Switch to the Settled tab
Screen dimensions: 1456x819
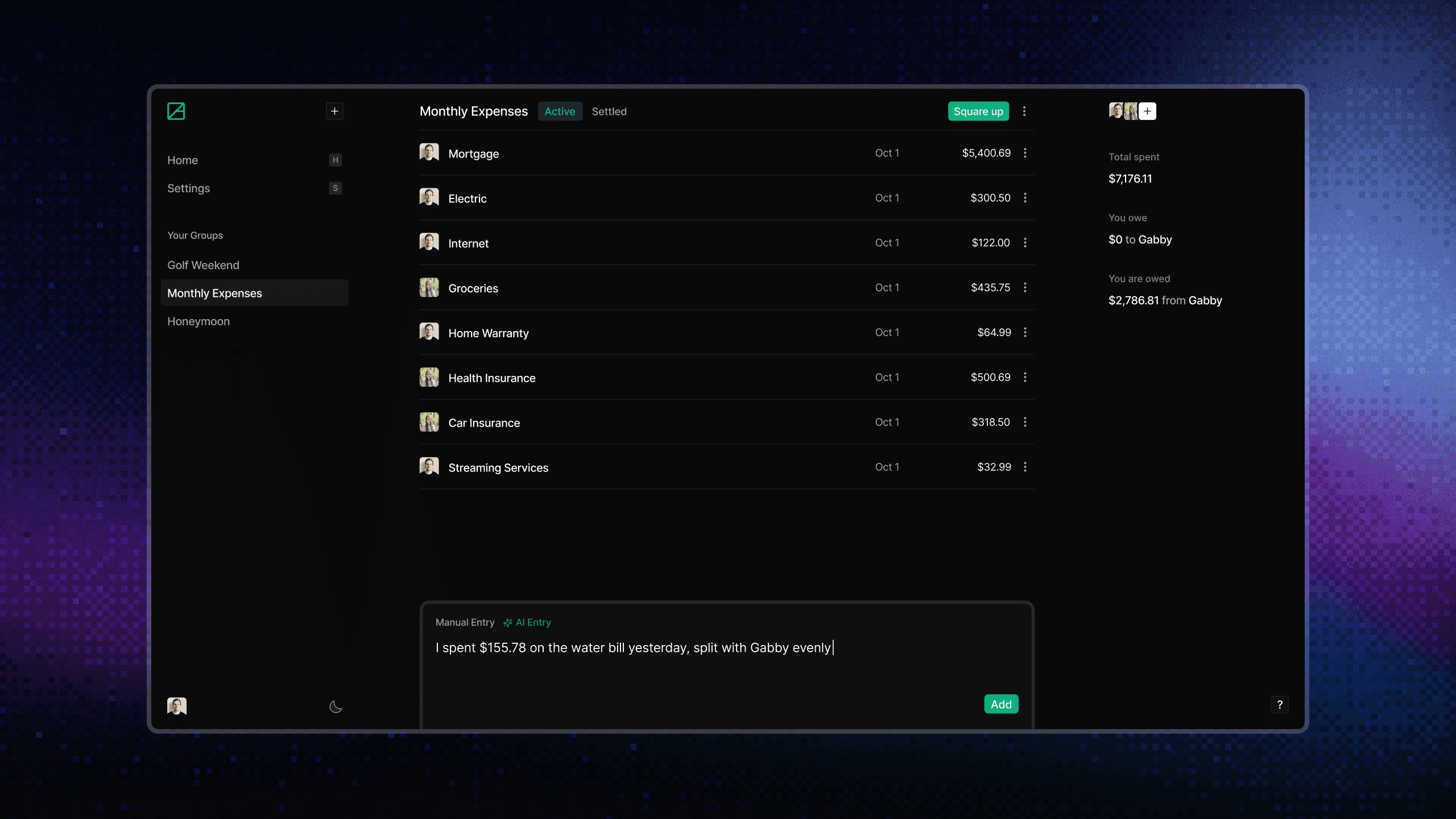click(x=609, y=111)
